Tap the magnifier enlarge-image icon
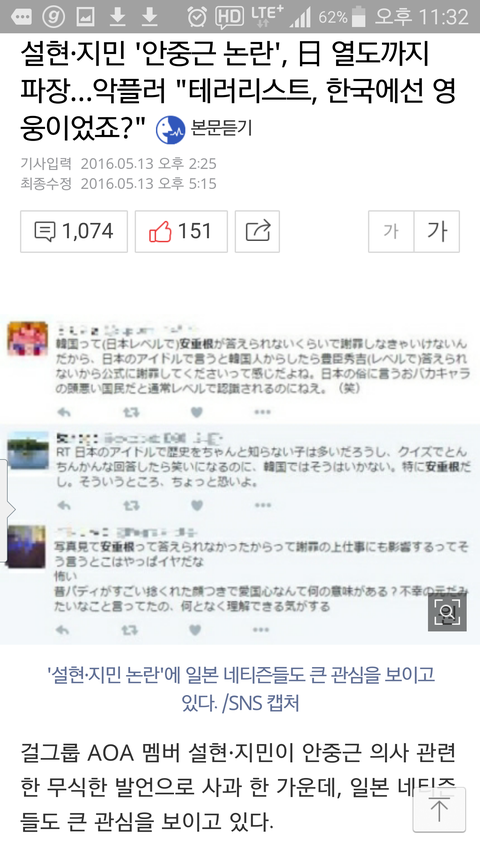The image size is (480, 853). 447,612
